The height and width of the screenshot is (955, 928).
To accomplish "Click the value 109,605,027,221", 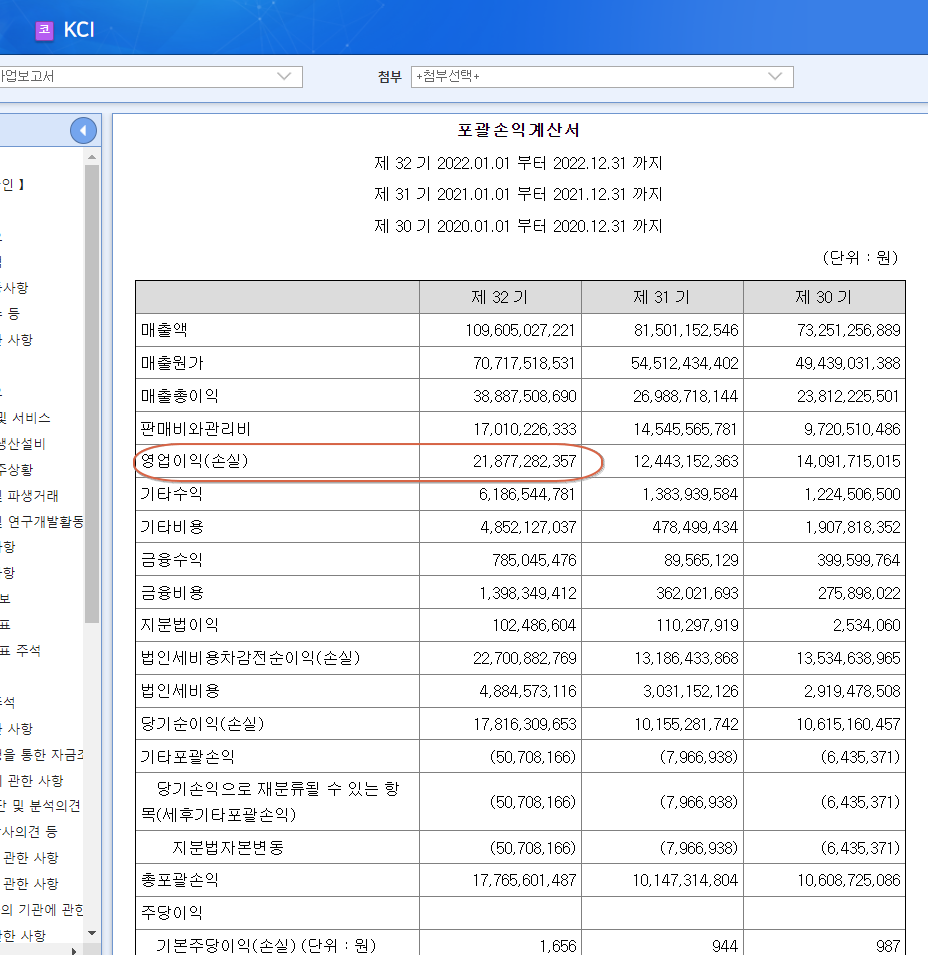I will coord(521,330).
